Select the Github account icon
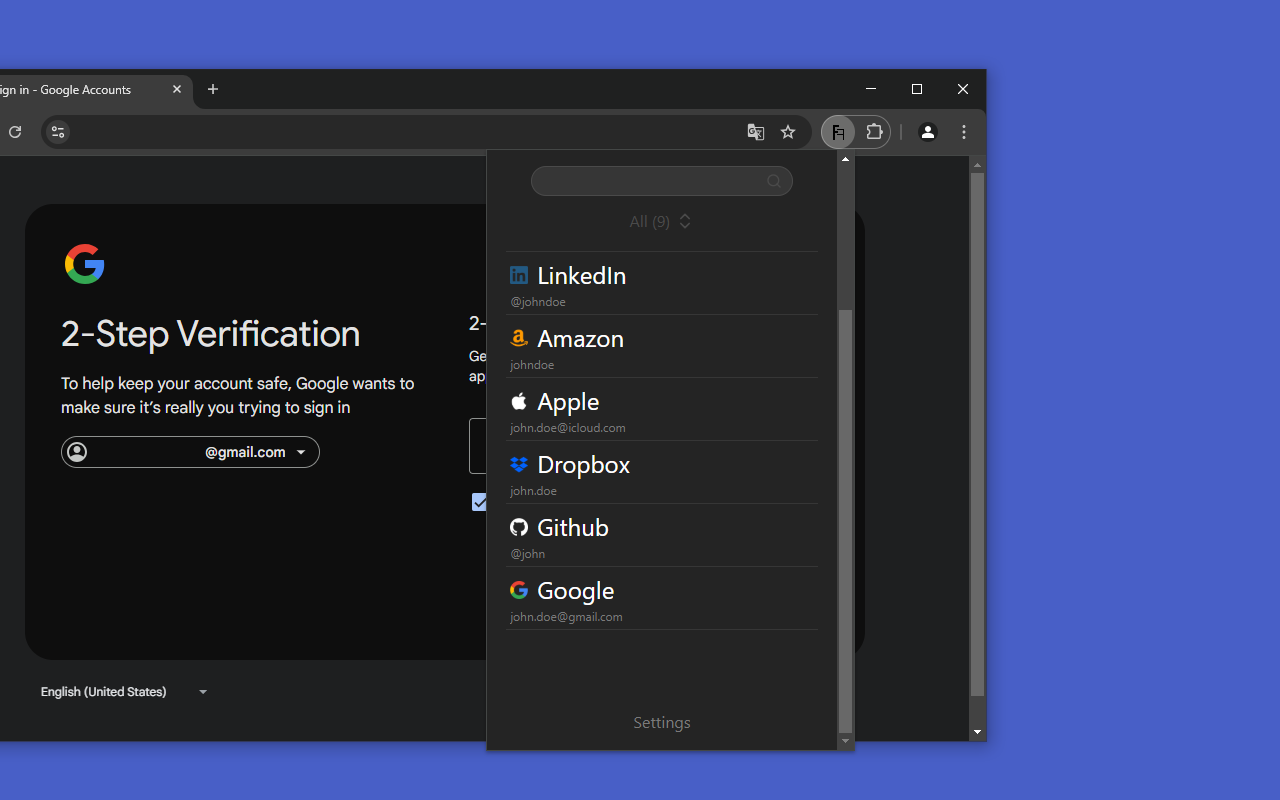Viewport: 1280px width, 800px height. [519, 527]
